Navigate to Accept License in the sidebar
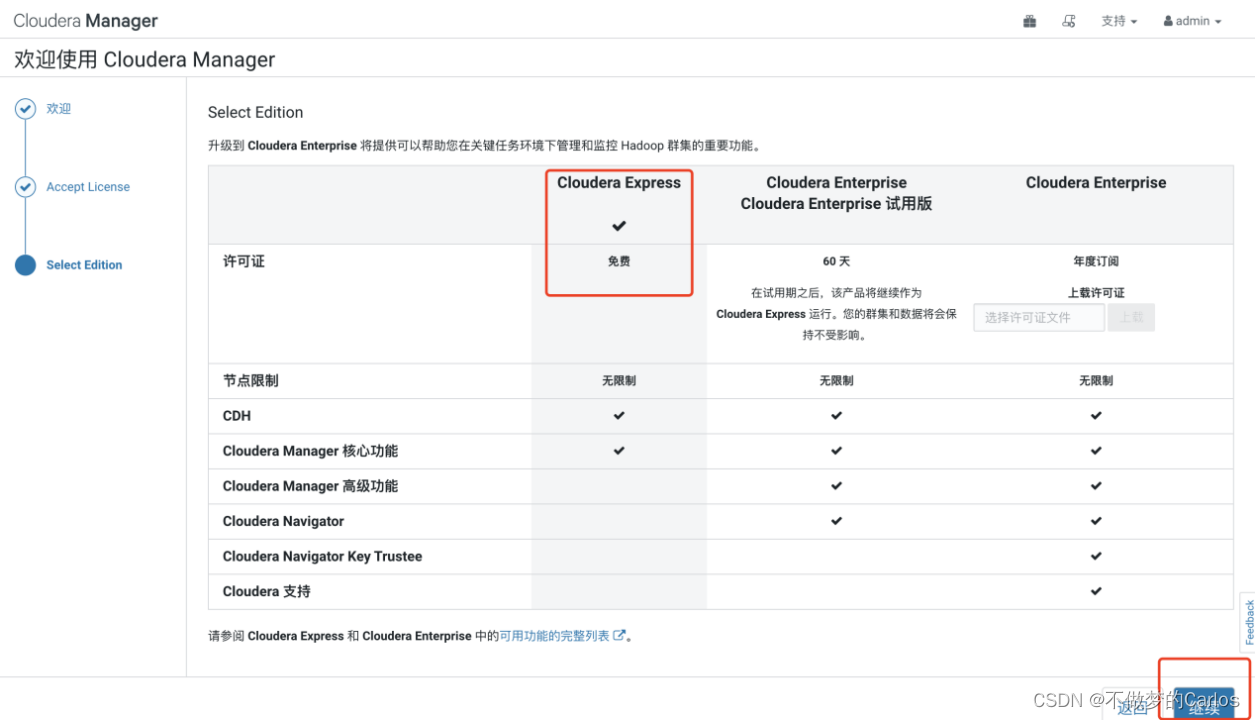Image resolution: width=1255 pixels, height=720 pixels. [x=87, y=186]
